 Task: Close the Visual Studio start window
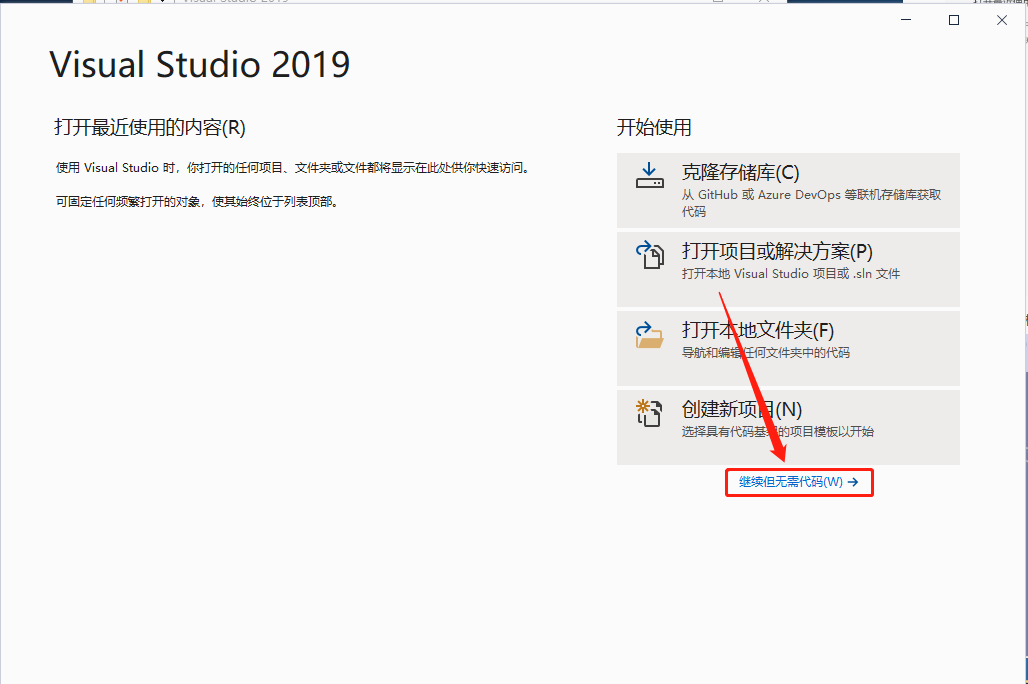coord(1002,20)
